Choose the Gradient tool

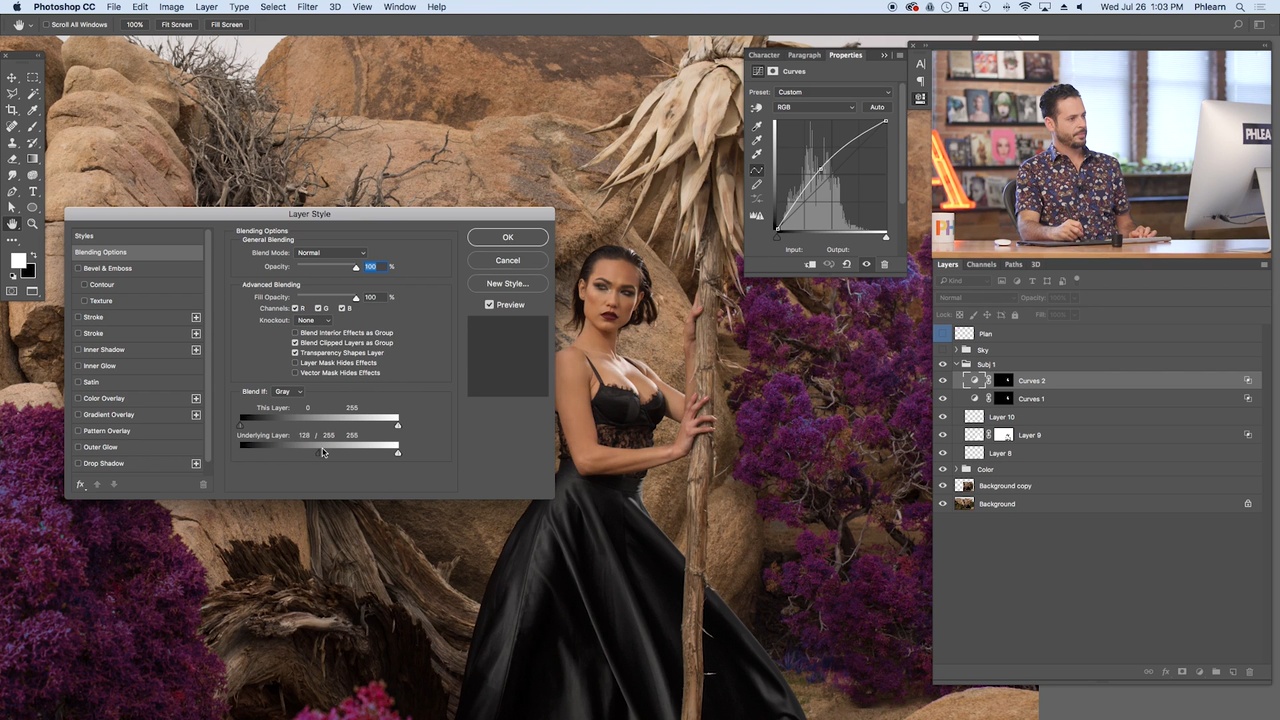tap(32, 159)
